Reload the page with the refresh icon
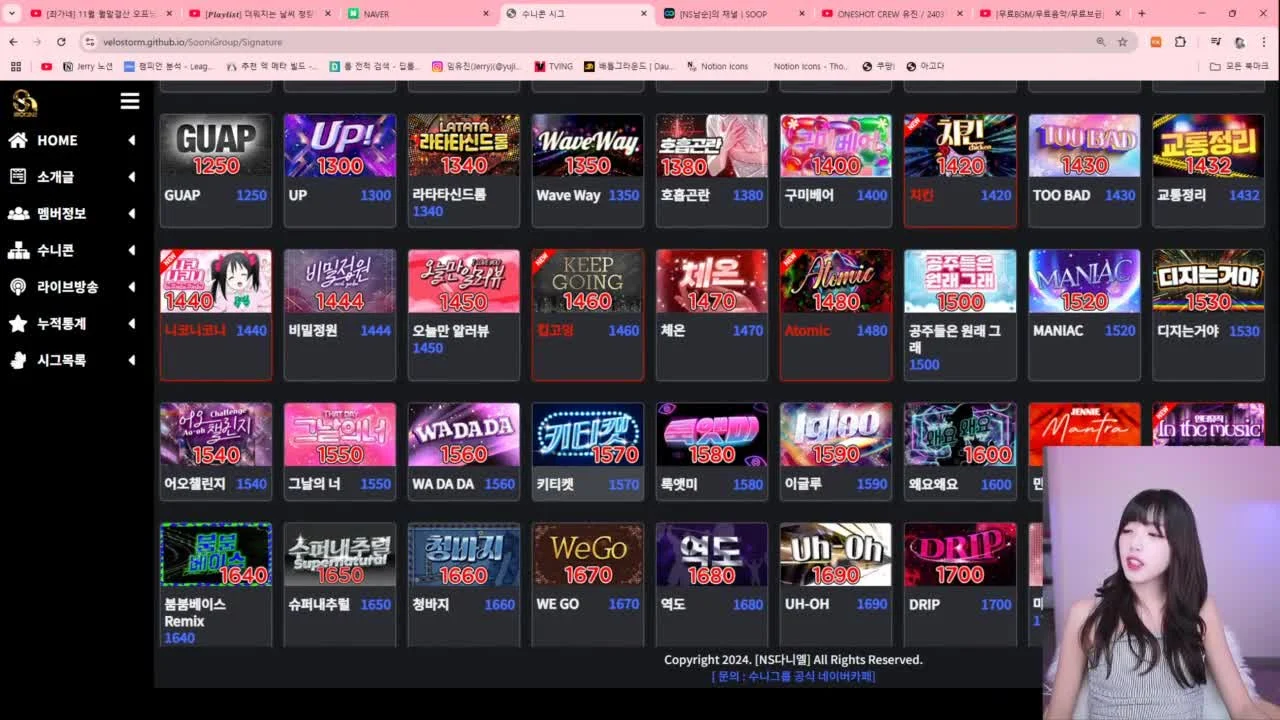 pyautogui.click(x=61, y=42)
